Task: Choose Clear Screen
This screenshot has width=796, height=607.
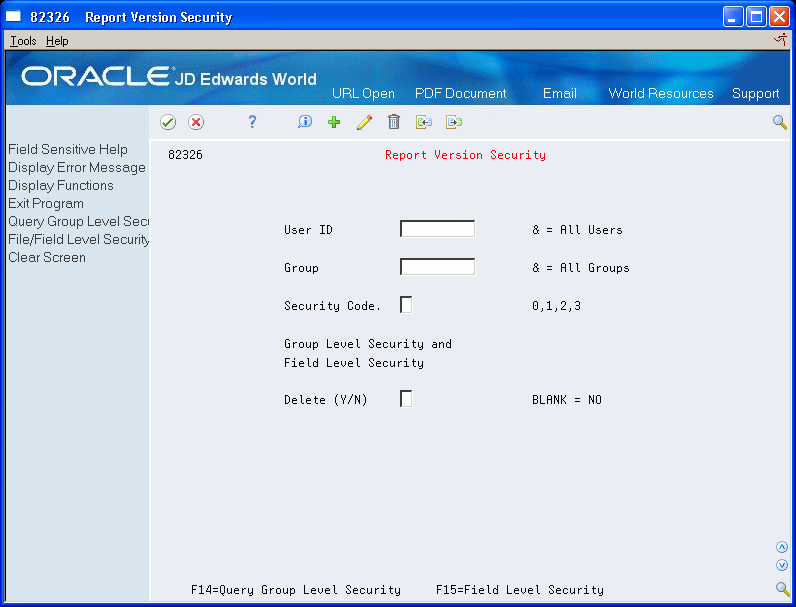Action: point(47,257)
